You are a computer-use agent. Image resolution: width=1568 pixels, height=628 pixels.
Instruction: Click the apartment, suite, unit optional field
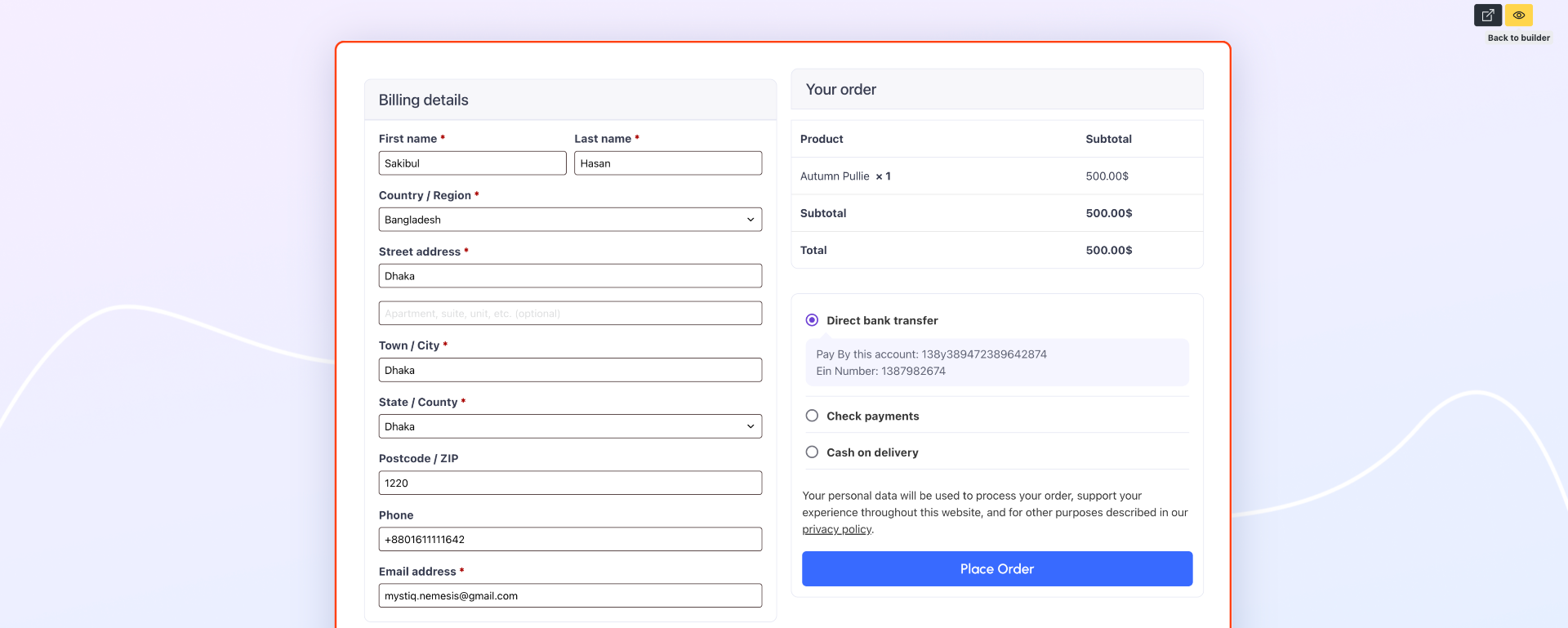pyautogui.click(x=569, y=314)
